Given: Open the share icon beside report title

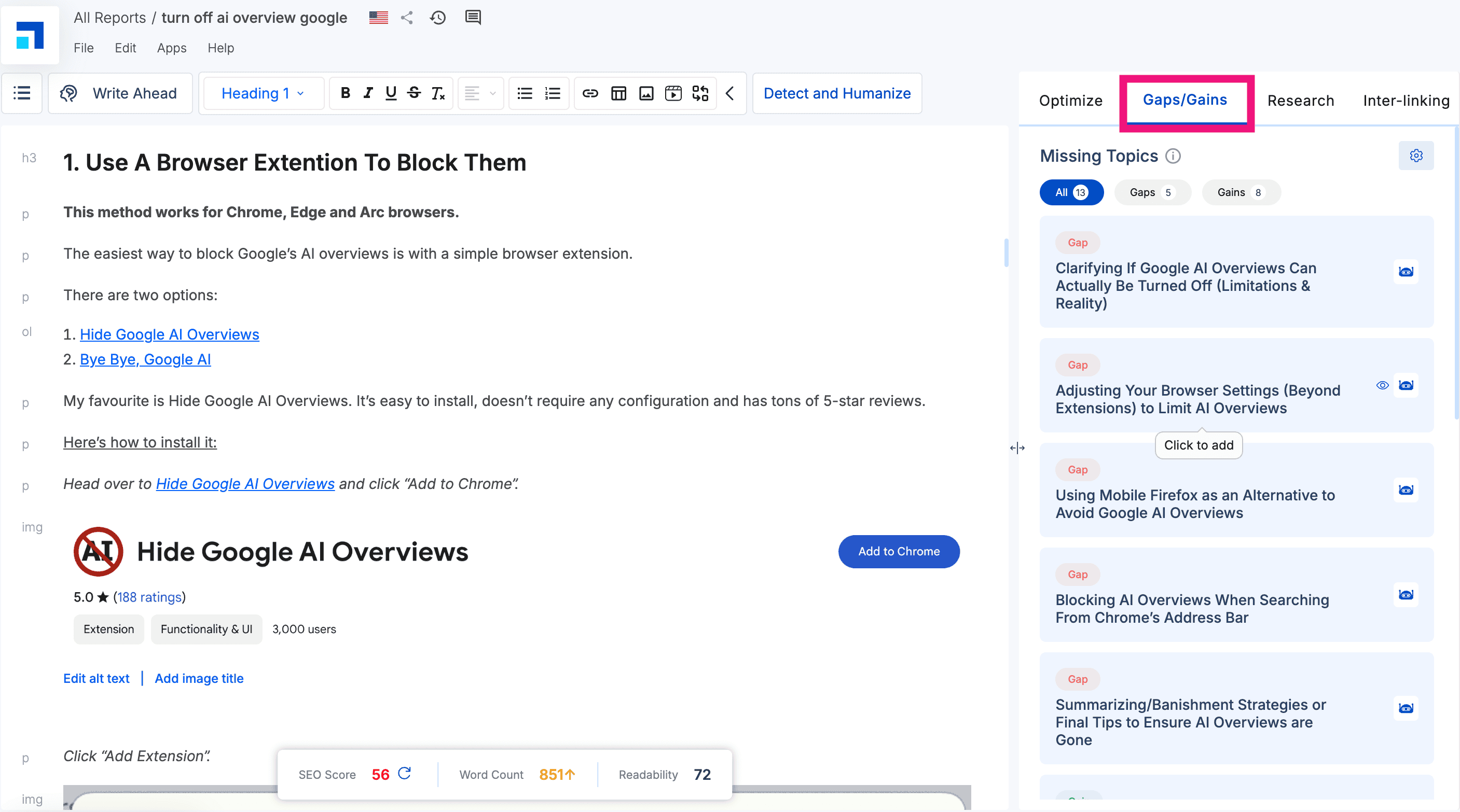Looking at the screenshot, I should coord(406,18).
